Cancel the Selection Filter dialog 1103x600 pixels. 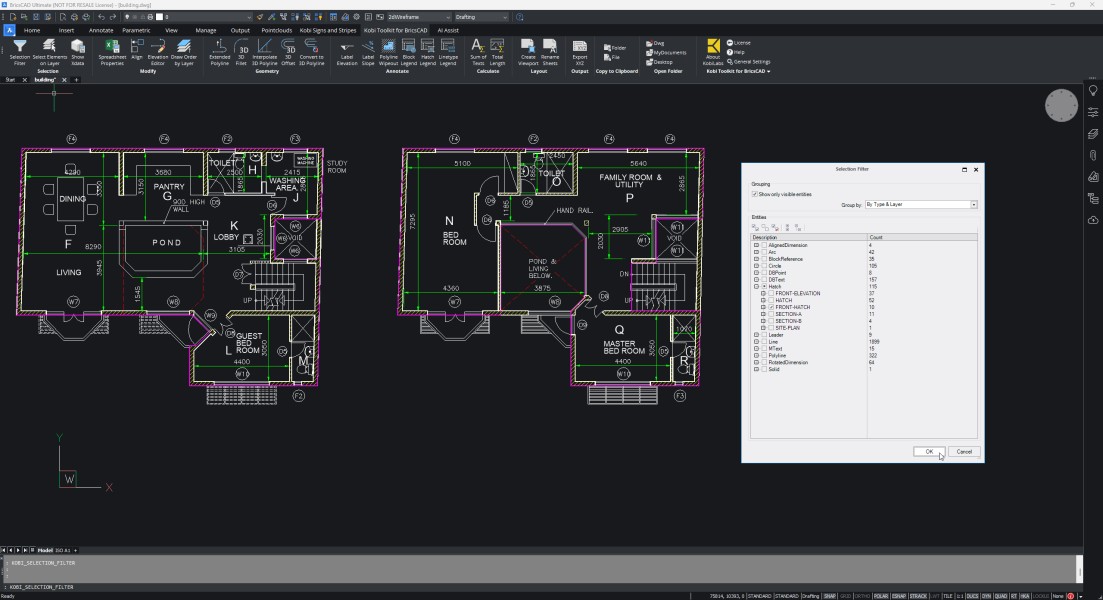point(964,452)
